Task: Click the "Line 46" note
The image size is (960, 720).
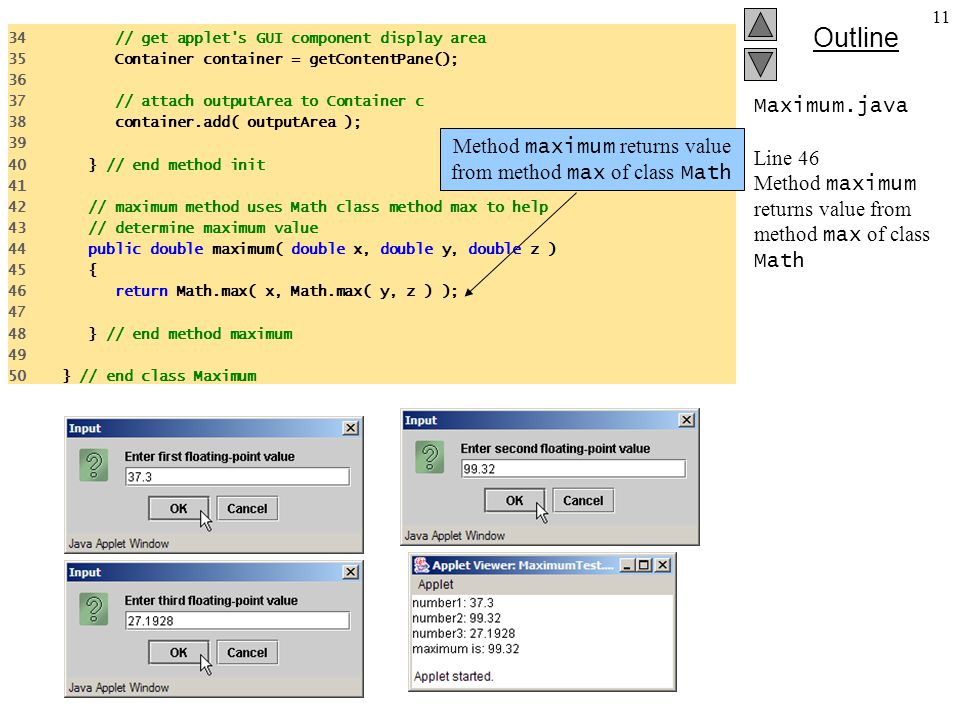Action: 786,158
